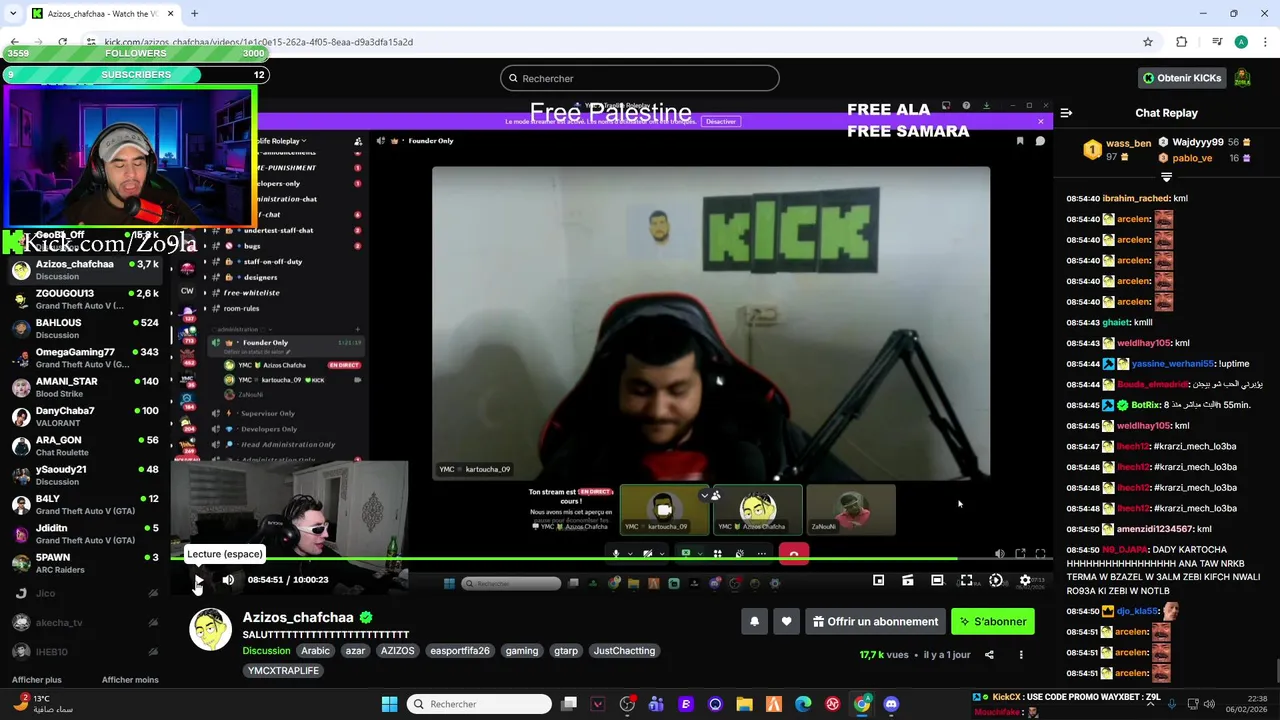
Task: Open Discord from the taskbar
Action: click(891, 704)
